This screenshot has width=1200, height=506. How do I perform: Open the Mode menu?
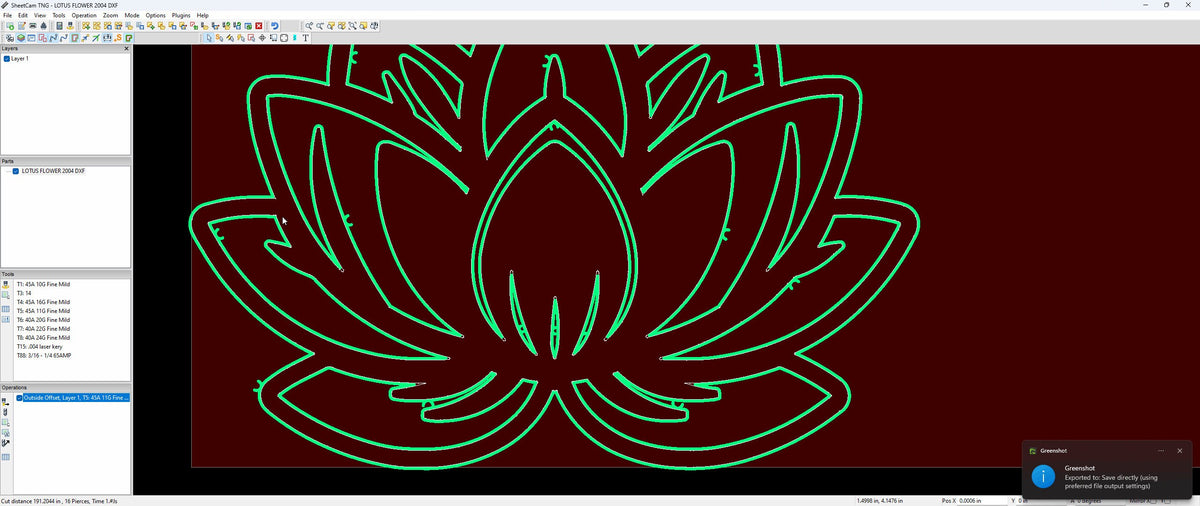pyautogui.click(x=132, y=16)
